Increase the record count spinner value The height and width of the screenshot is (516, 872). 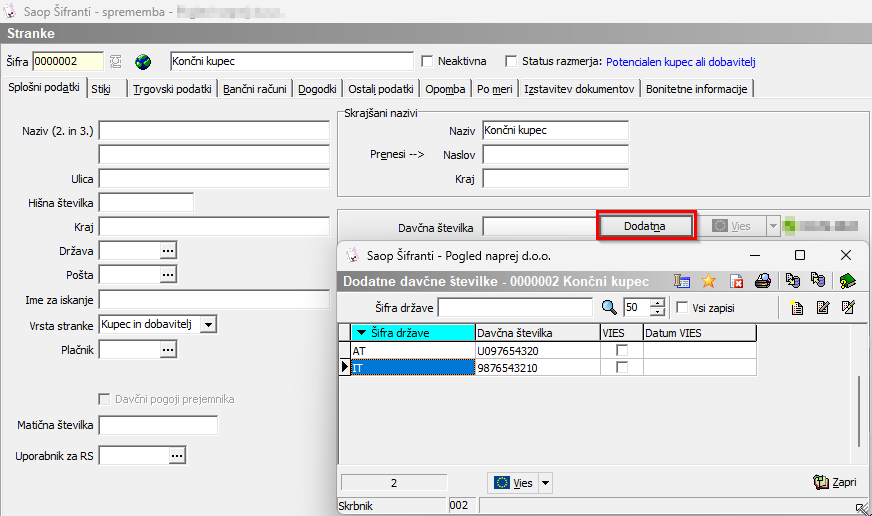[x=657, y=304]
